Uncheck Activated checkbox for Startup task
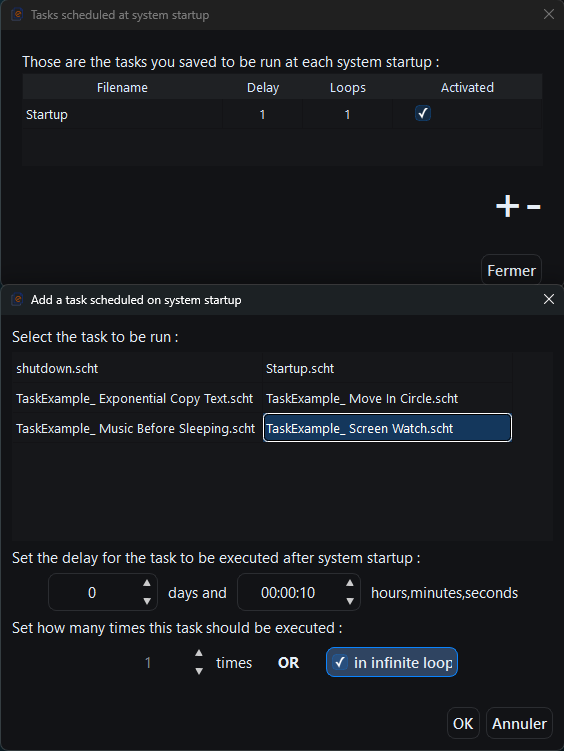The image size is (564, 751). 423,114
